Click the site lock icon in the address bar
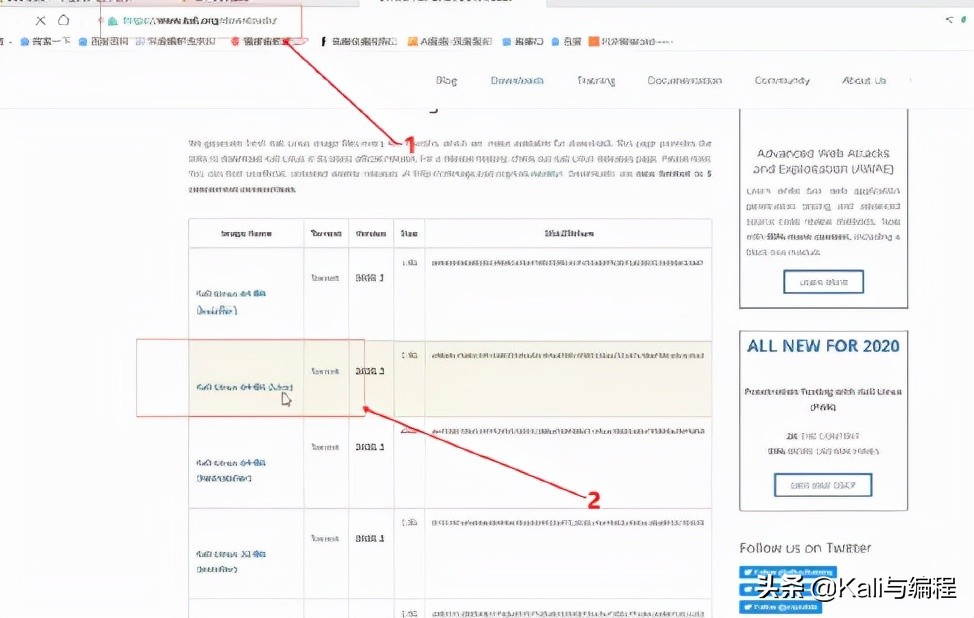The height and width of the screenshot is (618, 974). pos(113,19)
